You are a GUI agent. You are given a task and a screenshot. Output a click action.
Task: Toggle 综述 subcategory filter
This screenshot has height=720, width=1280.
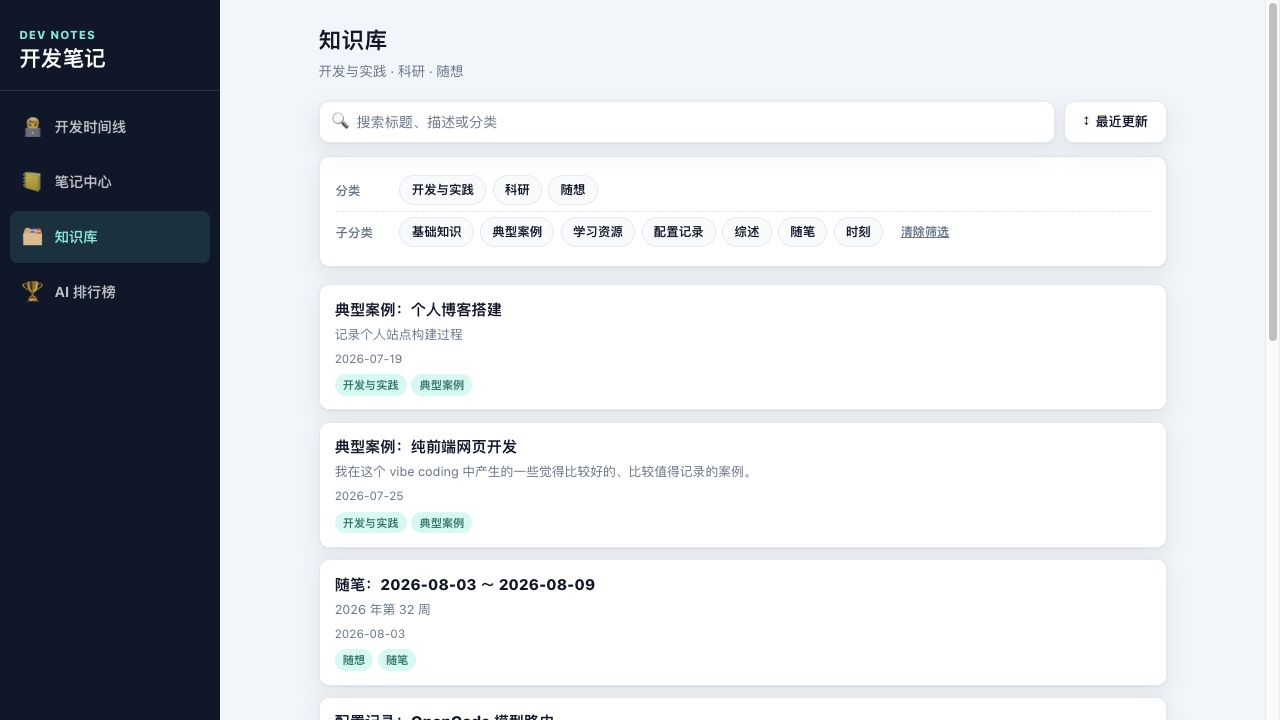point(747,232)
